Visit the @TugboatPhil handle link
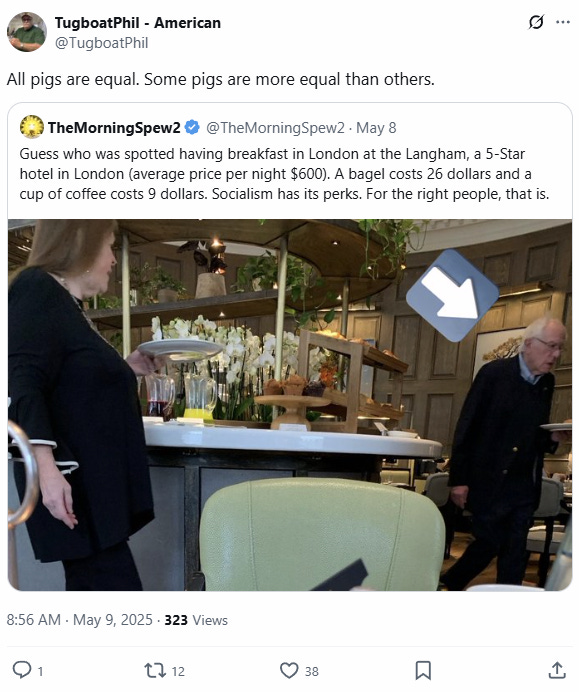 (x=102, y=43)
